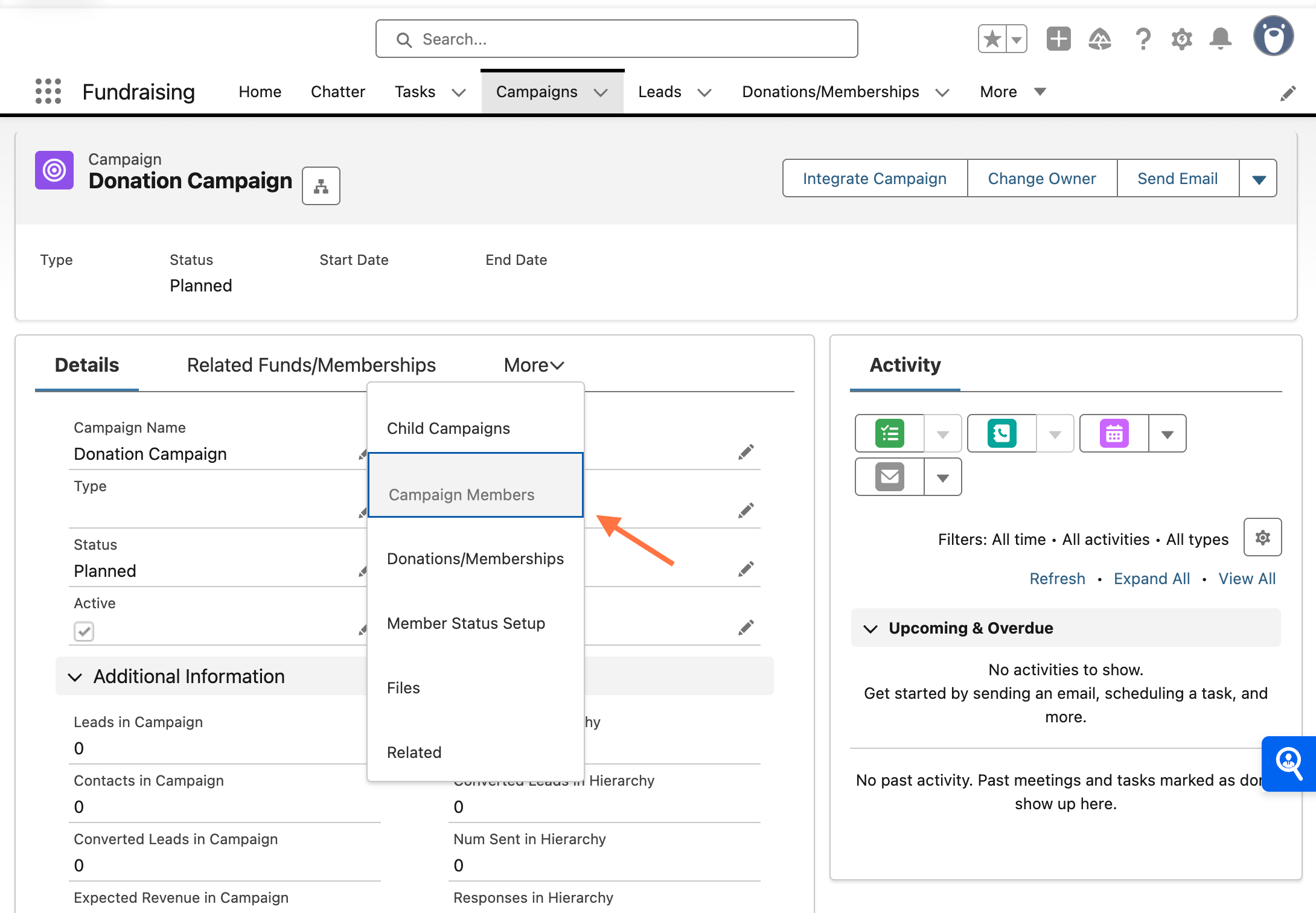Screen dimensions: 1316x913
Task: Open the record actions dropdown next to Send Email
Action: (x=1259, y=179)
